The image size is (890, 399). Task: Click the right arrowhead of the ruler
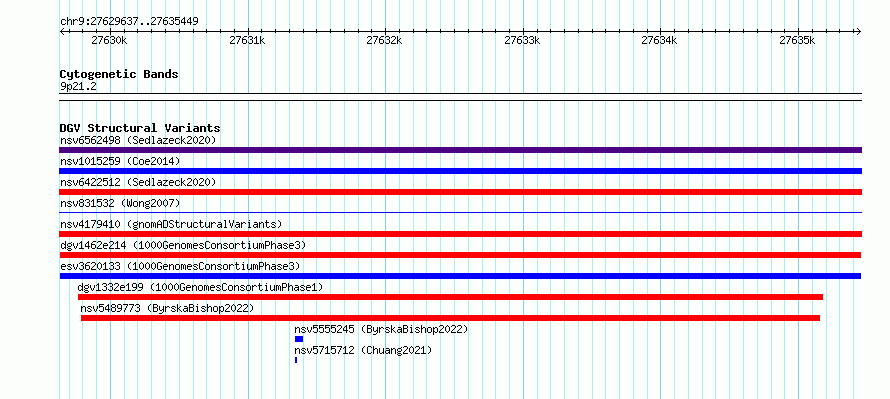(x=859, y=31)
